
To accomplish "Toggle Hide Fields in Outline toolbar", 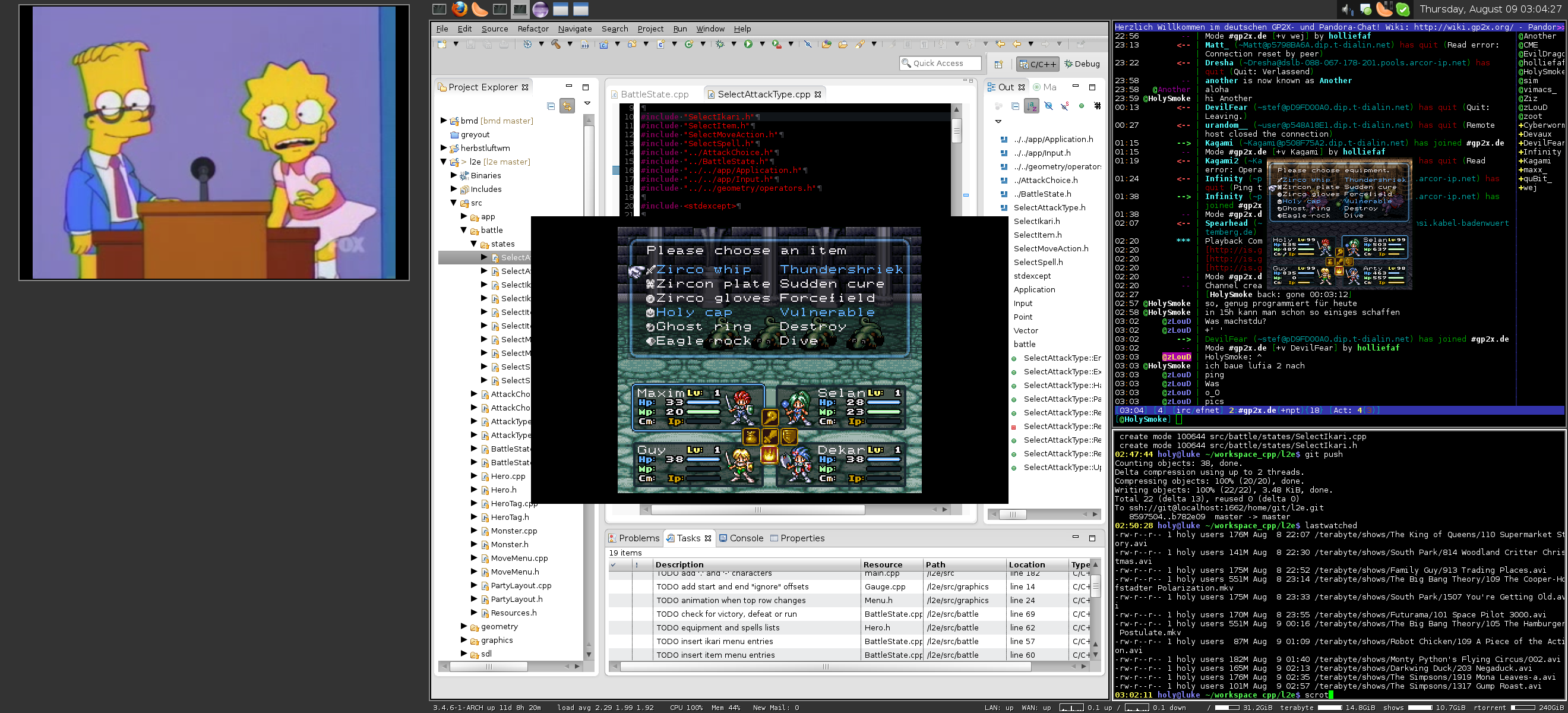I will click(1048, 106).
